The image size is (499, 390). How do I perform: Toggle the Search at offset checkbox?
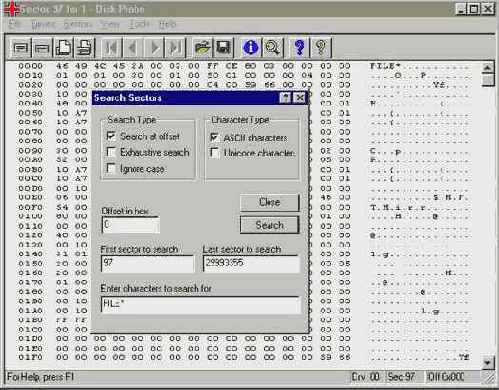coord(111,136)
